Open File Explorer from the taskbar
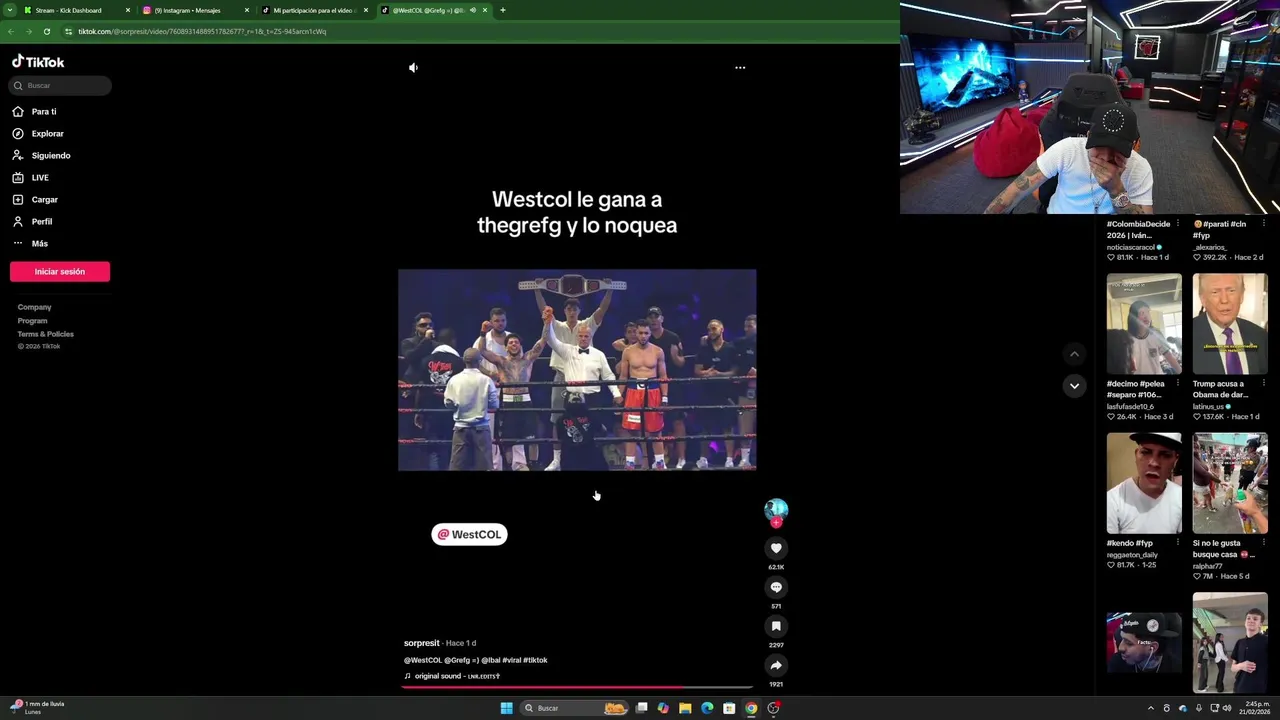 pos(685,708)
